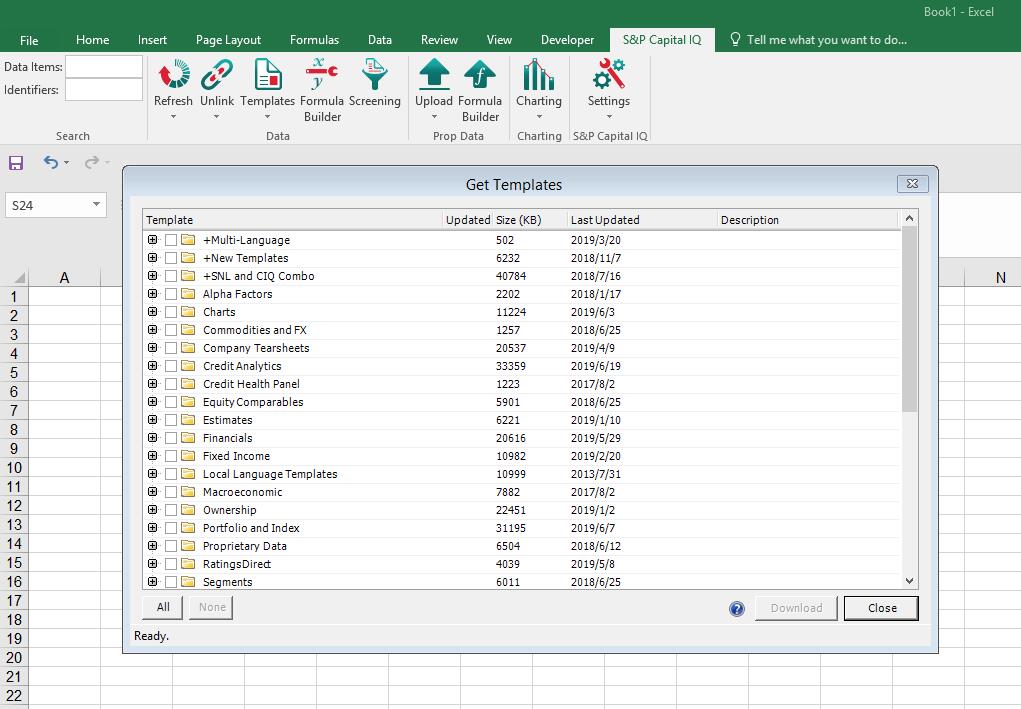1021x709 pixels.
Task: Open the Charting tool
Action: [538, 76]
